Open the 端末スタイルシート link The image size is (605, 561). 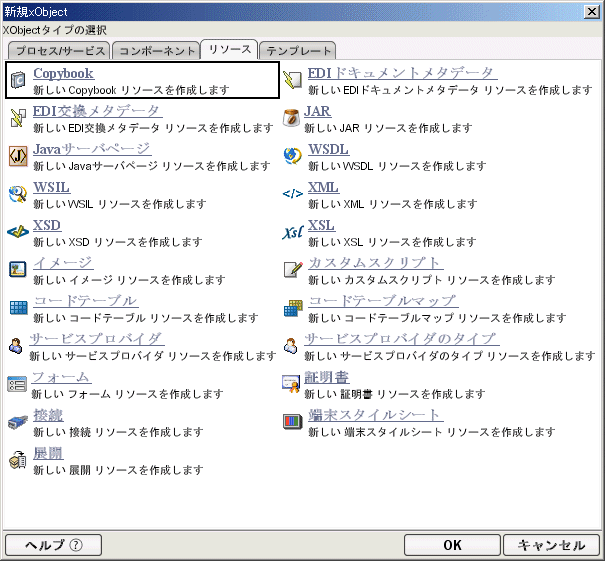(x=376, y=415)
